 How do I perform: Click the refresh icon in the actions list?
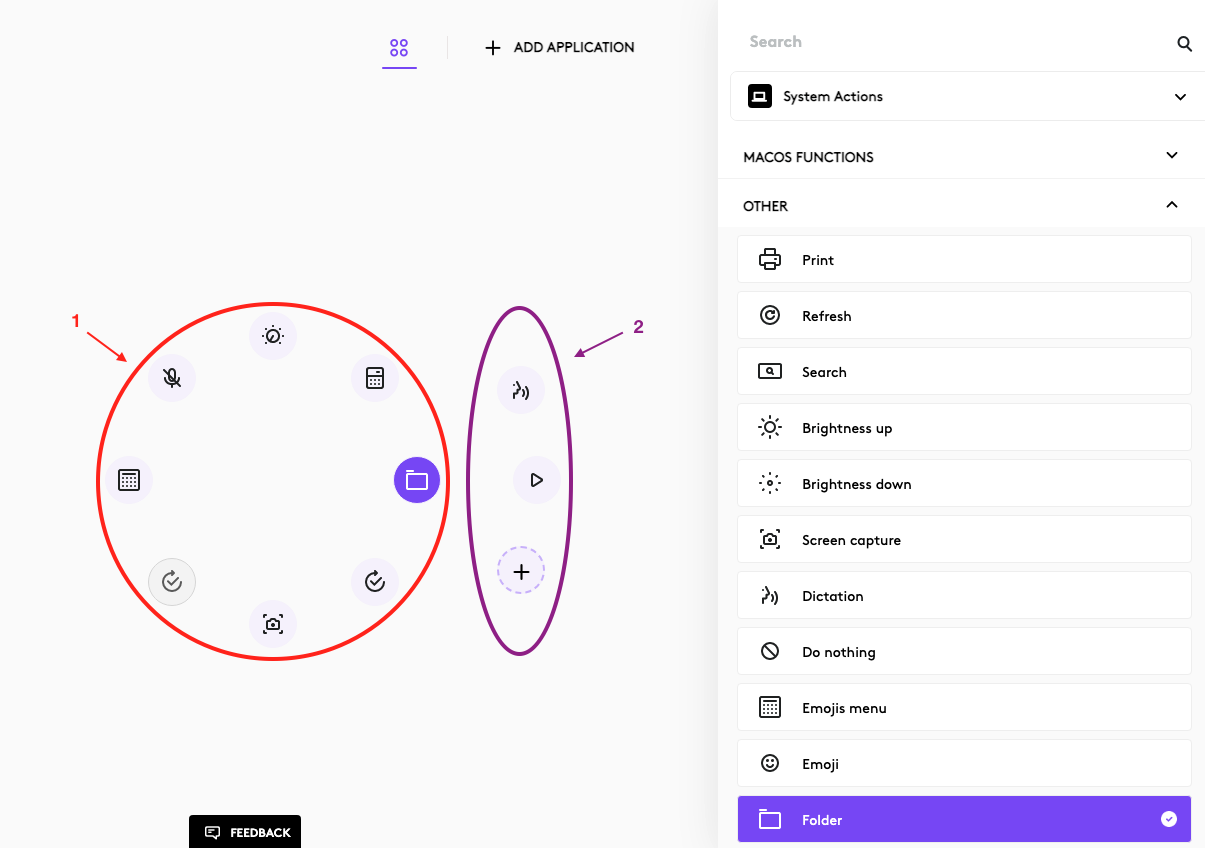(x=769, y=315)
